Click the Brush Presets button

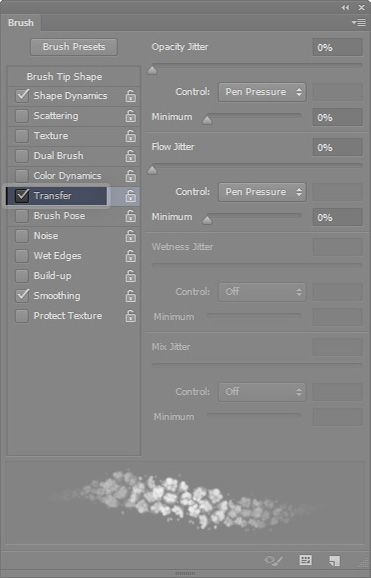(74, 47)
